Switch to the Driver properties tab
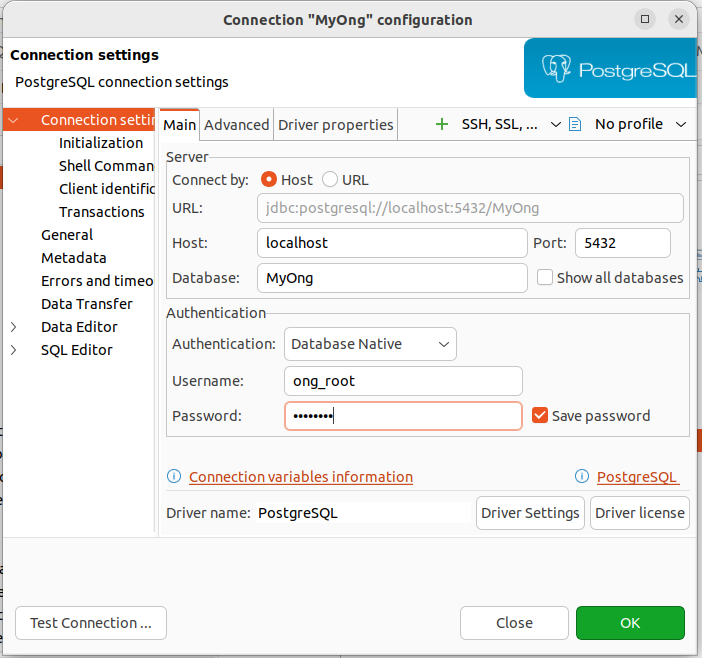 tap(336, 125)
